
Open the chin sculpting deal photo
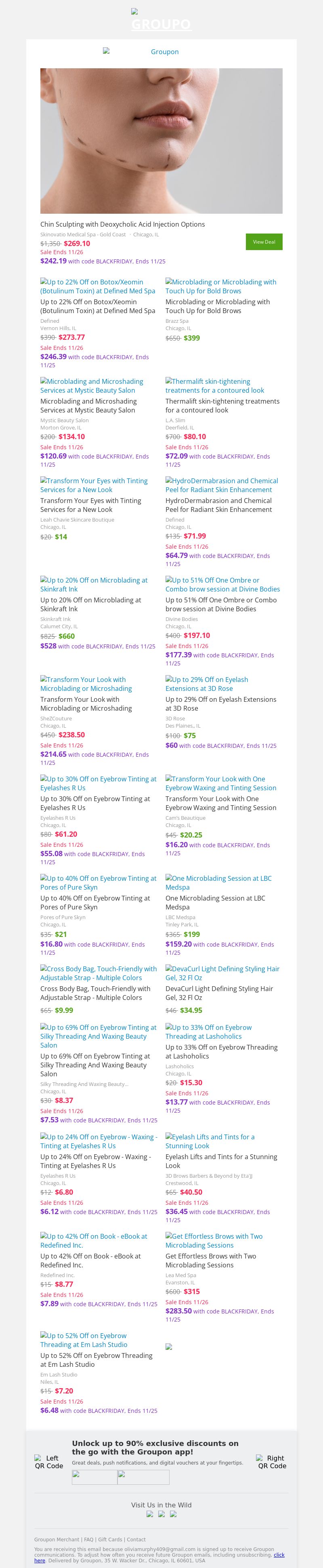(161, 141)
